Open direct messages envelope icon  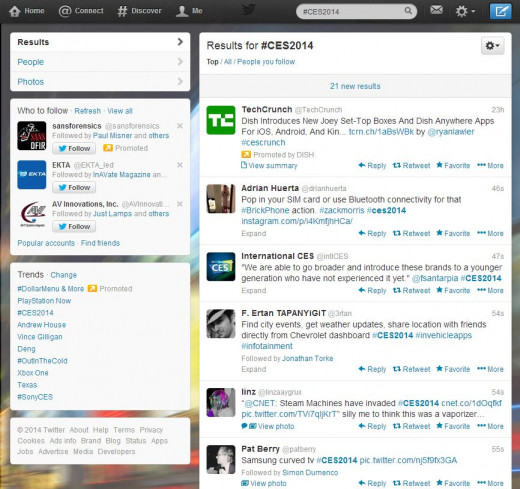coord(436,10)
